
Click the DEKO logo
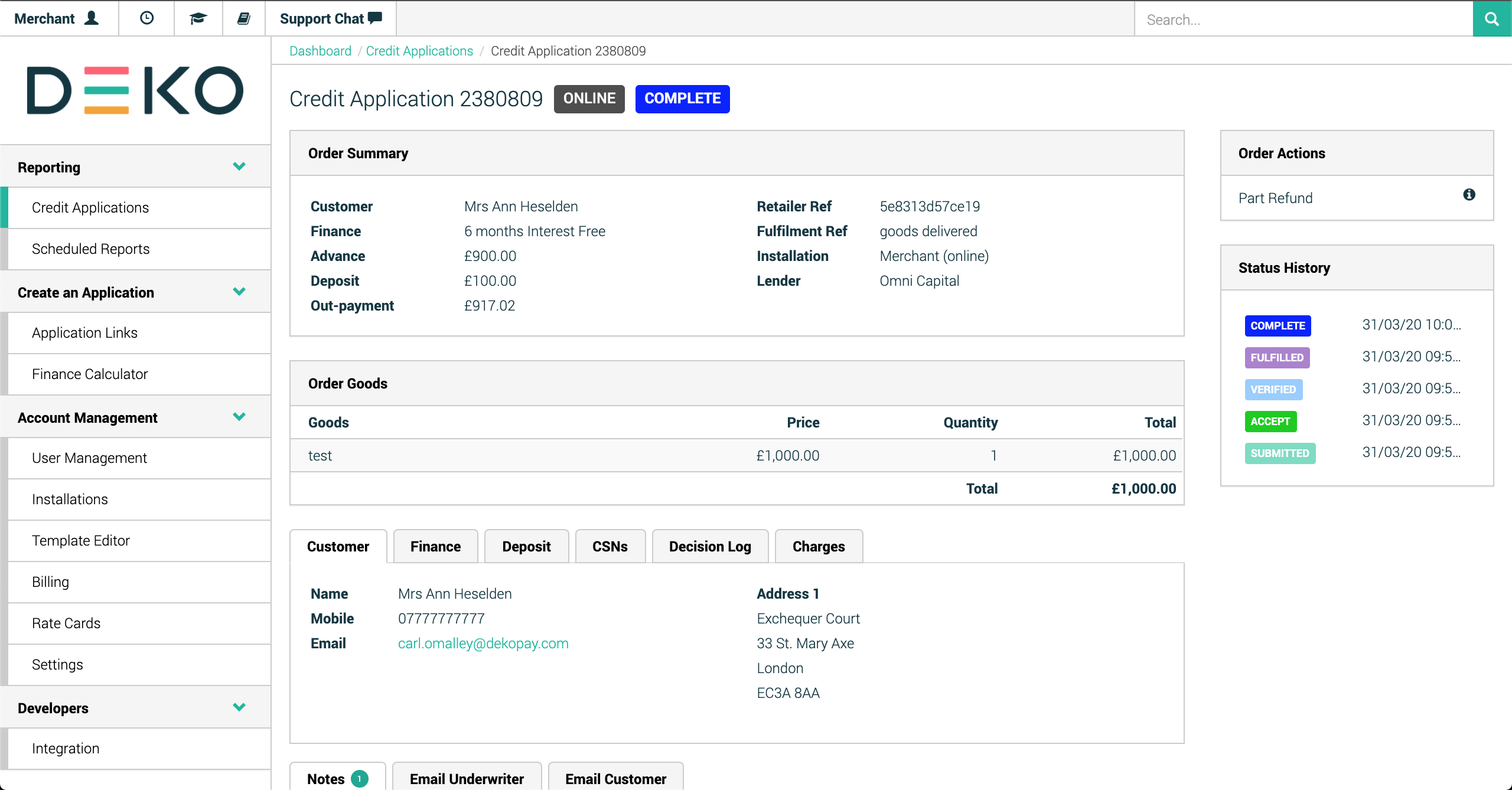click(135, 90)
